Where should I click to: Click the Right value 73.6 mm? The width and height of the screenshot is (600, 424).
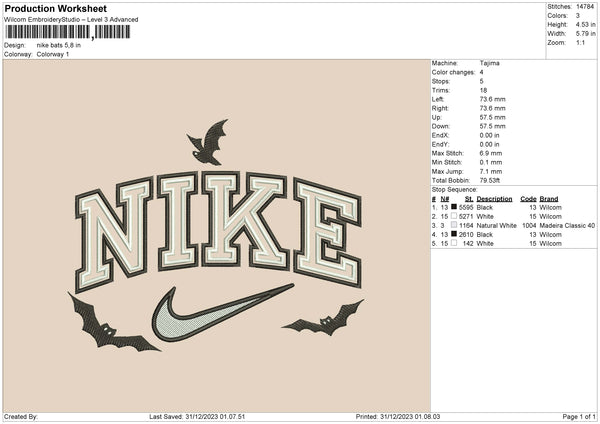click(x=492, y=108)
